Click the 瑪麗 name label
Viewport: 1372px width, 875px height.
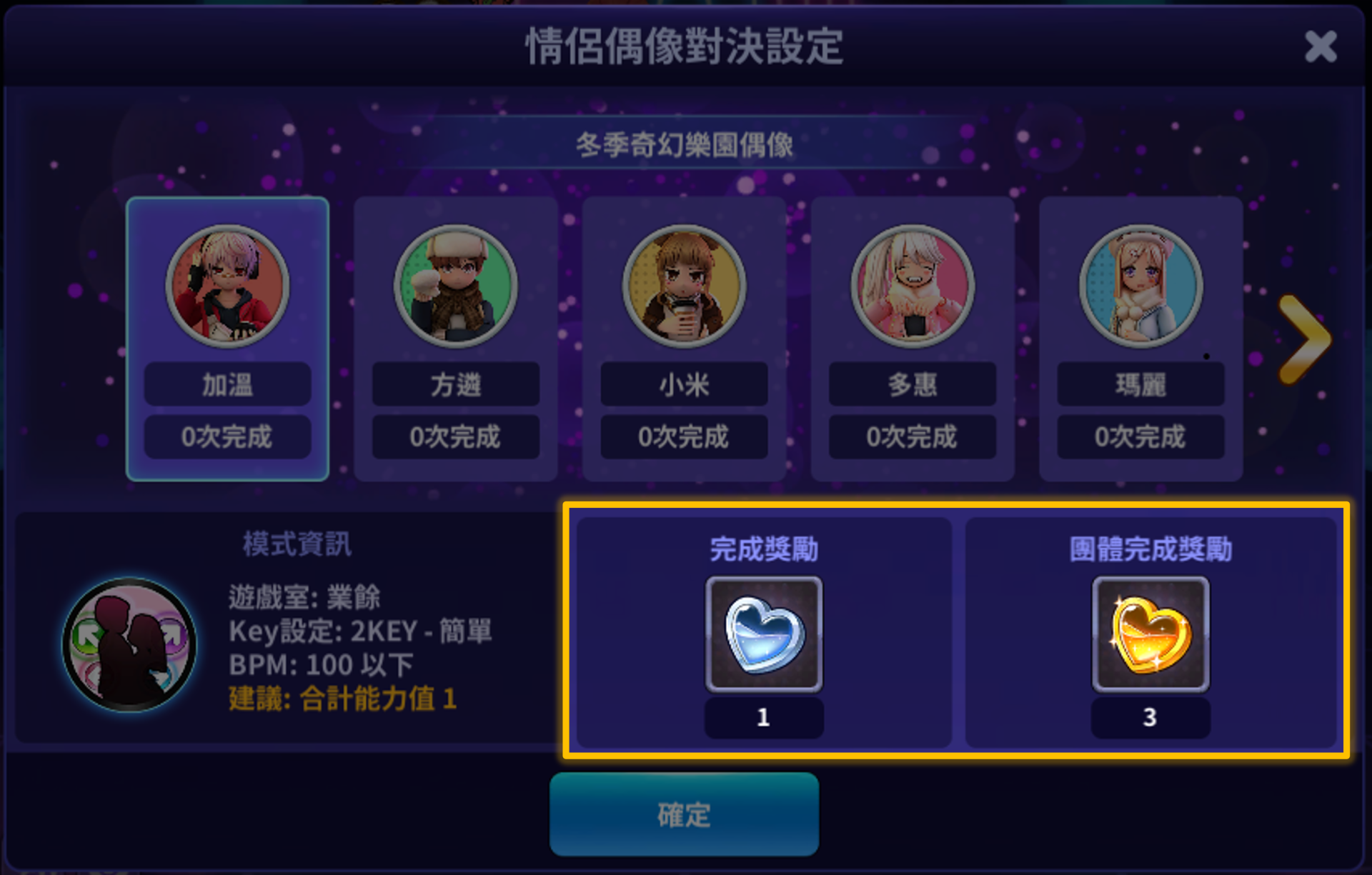click(1140, 384)
